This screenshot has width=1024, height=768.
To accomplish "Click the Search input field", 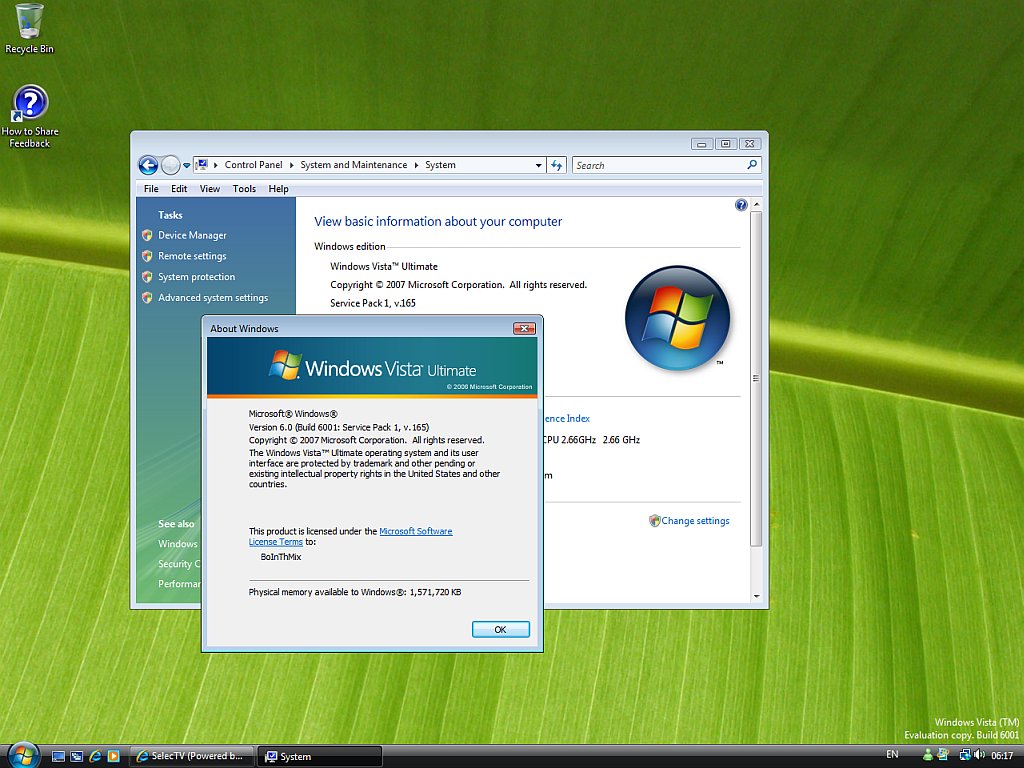I will coord(658,165).
